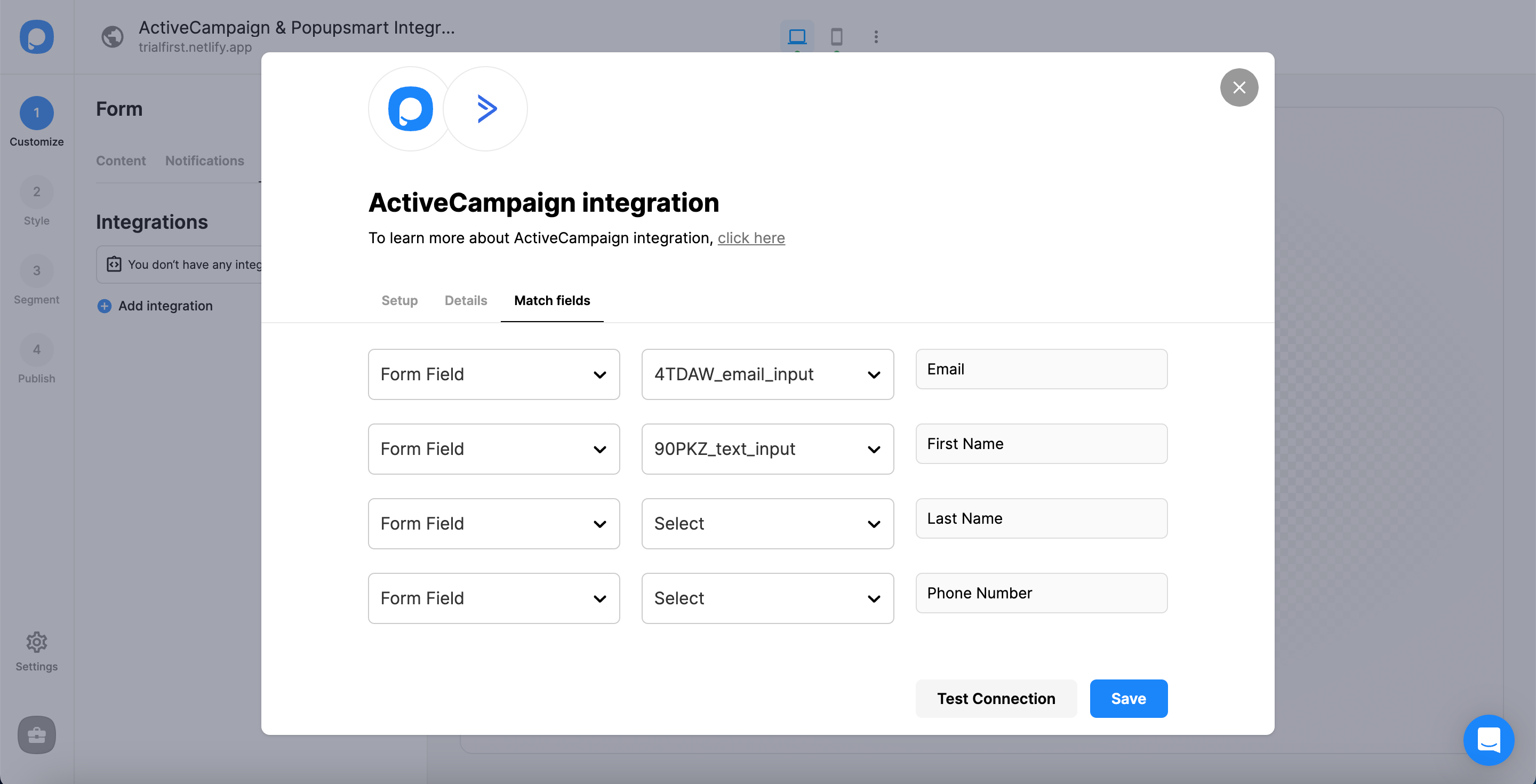Open the 4TDAW_email_input dropdown
This screenshot has height=784, width=1536.
pos(767,374)
